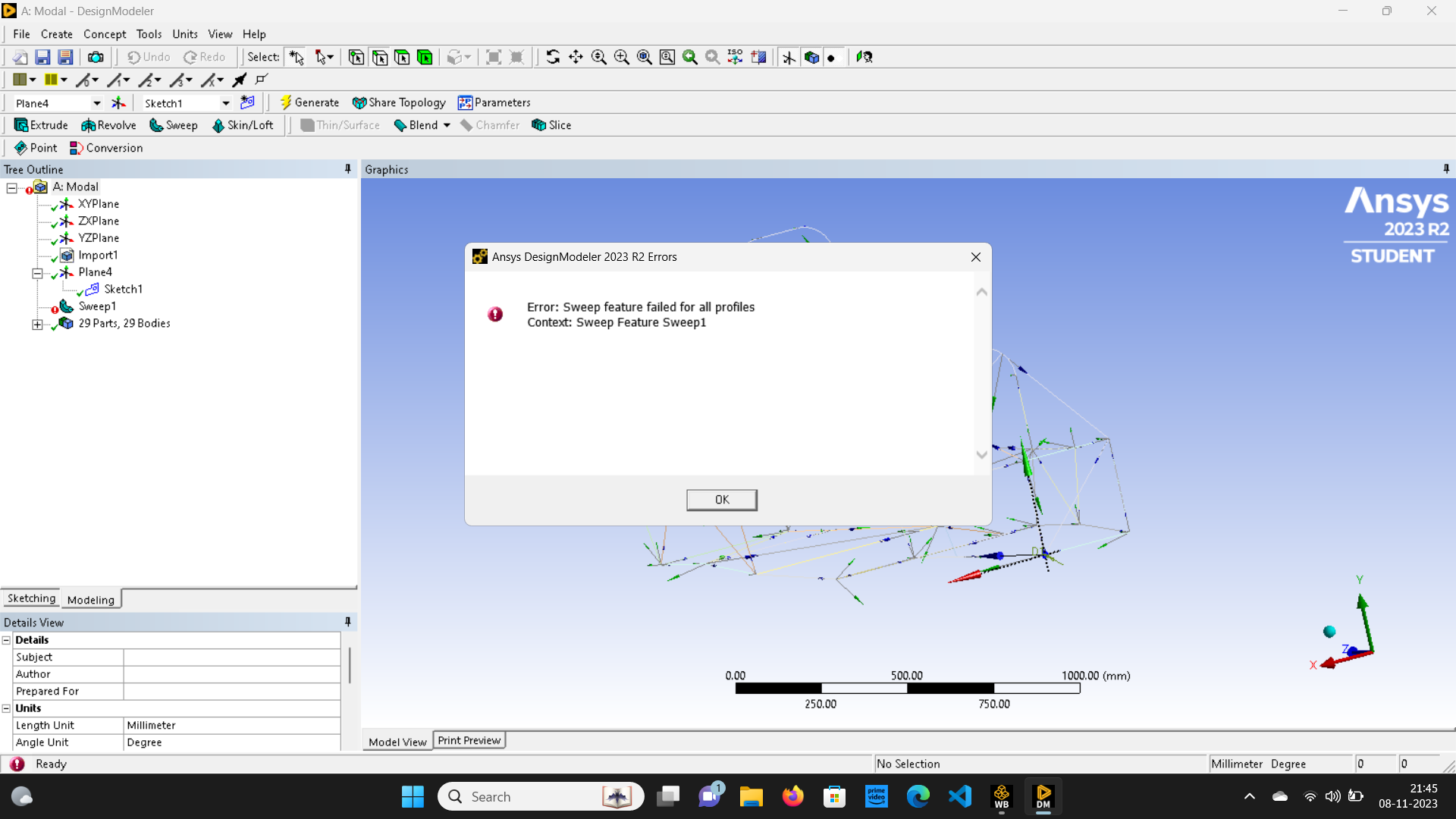Screen dimensions: 1456x819
Task: Select Import1 in the tree outline
Action: coord(97,256)
